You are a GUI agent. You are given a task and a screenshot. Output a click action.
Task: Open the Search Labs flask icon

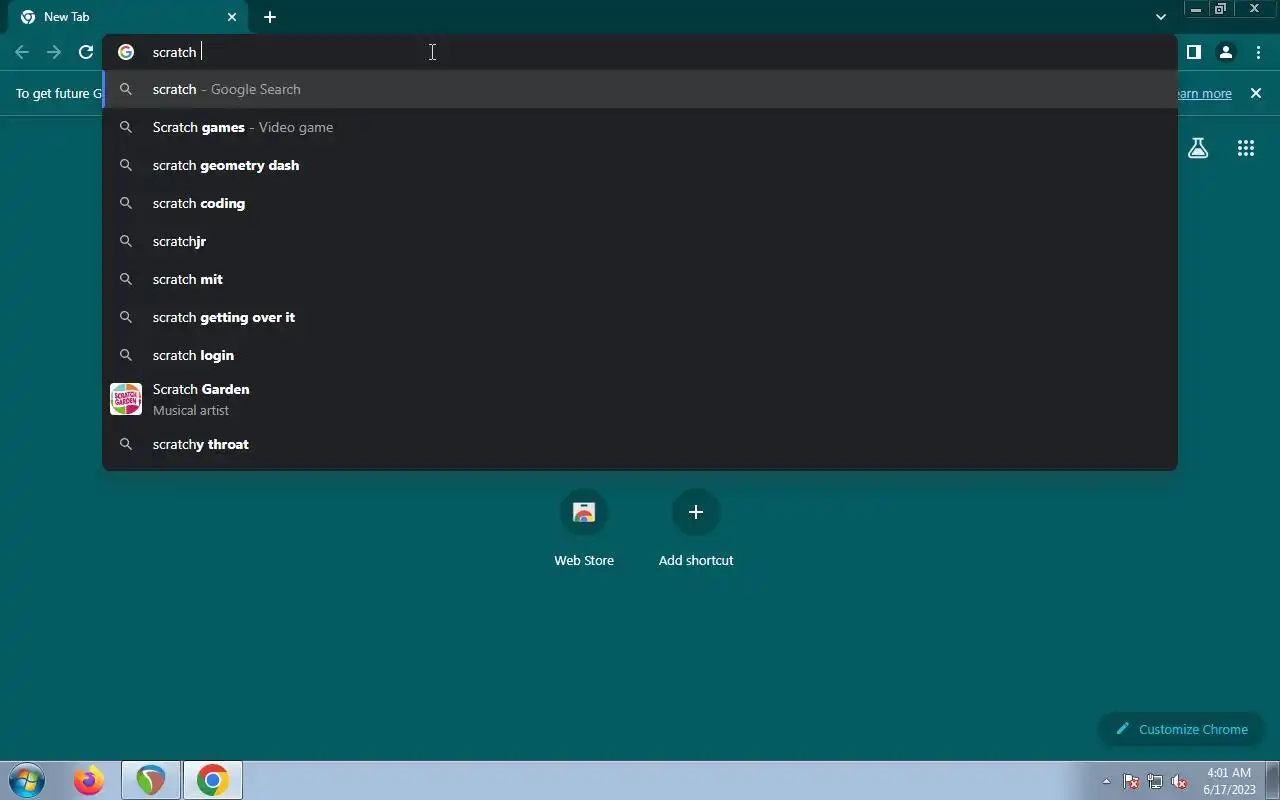point(1198,148)
